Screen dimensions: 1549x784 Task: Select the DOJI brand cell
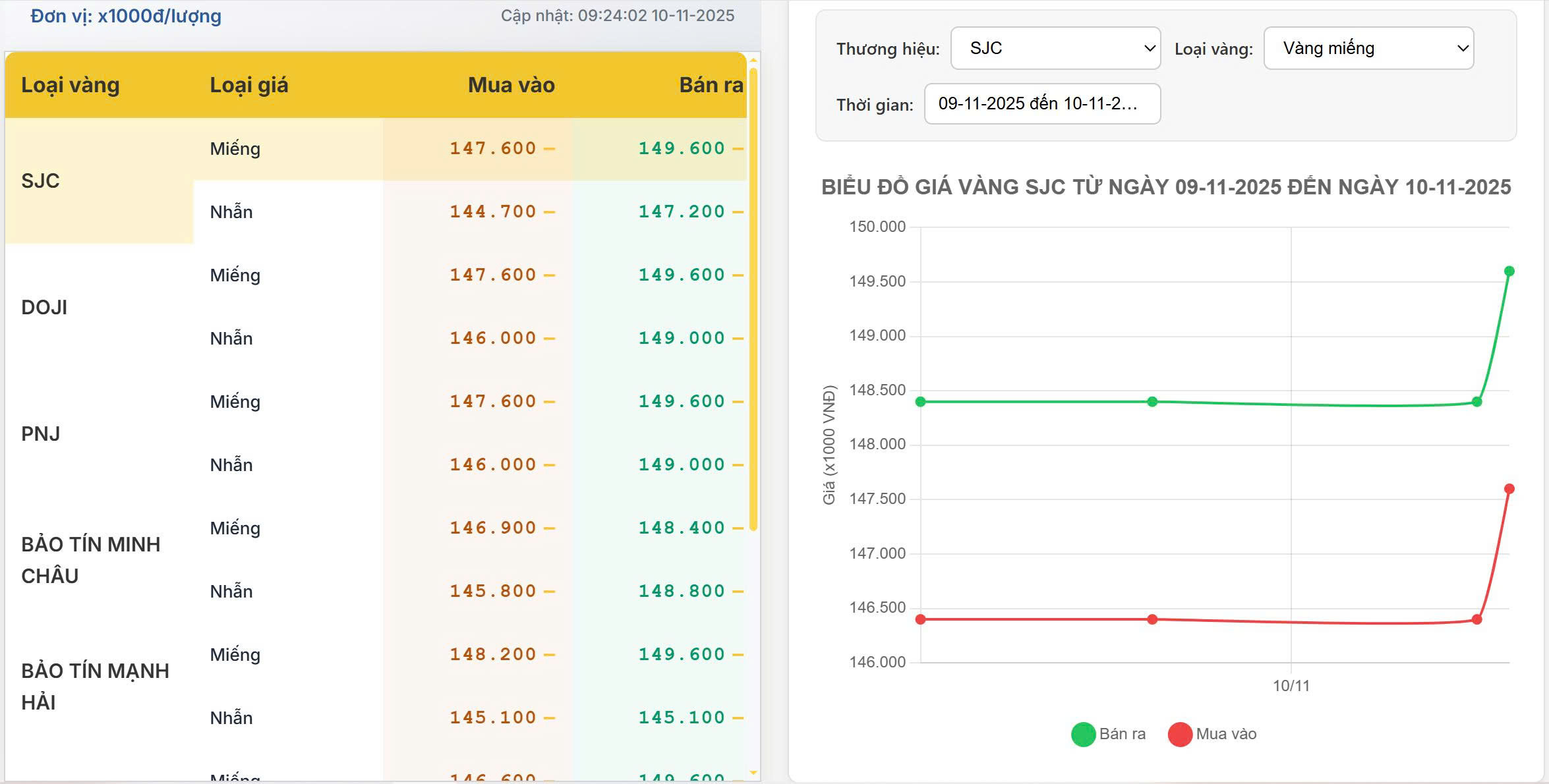click(44, 307)
